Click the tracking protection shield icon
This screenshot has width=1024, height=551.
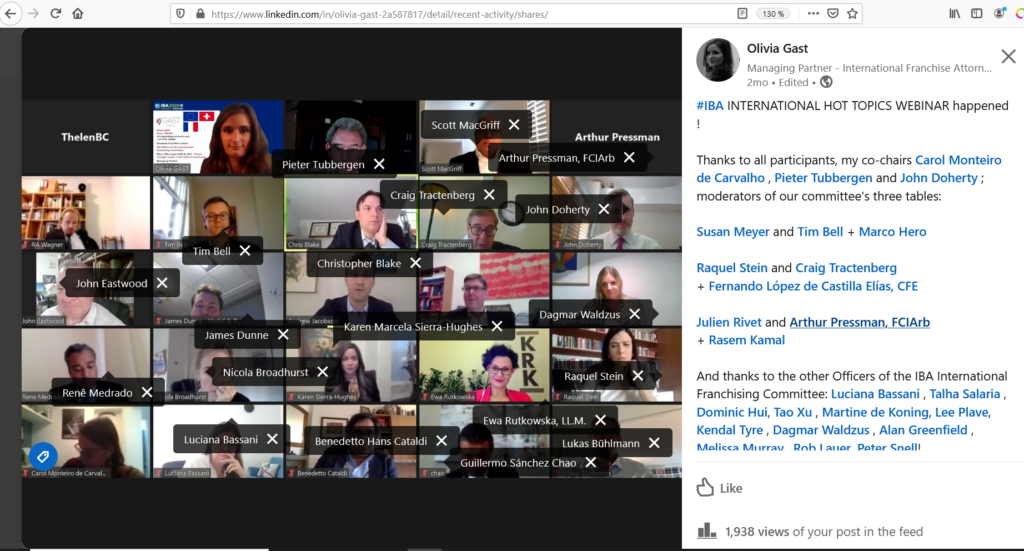pyautogui.click(x=181, y=14)
